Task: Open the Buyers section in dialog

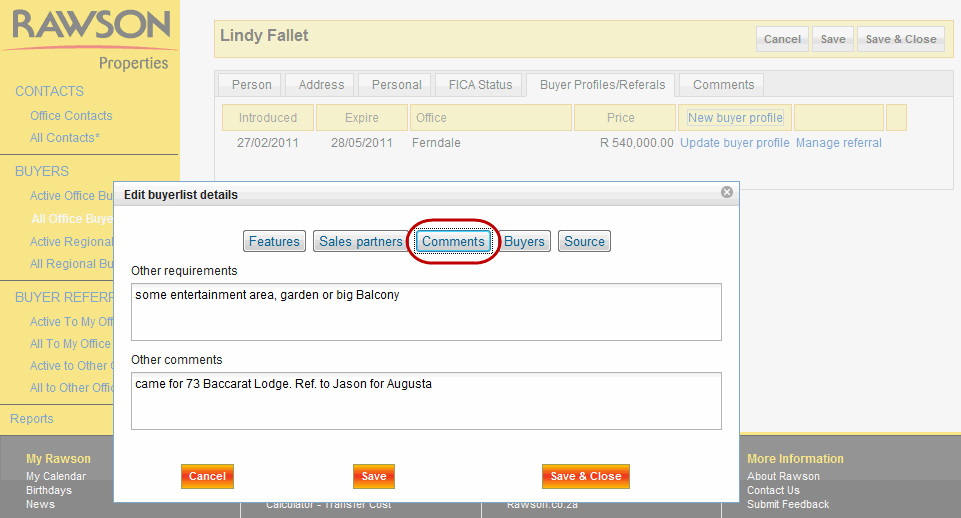Action: [x=524, y=241]
